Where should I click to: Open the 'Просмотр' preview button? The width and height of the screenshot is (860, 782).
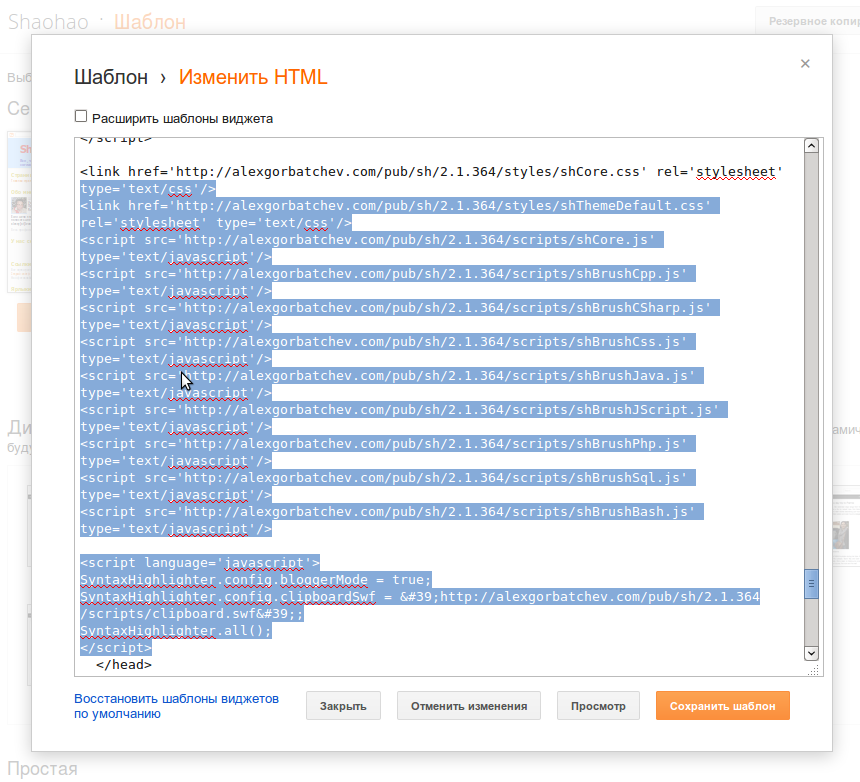(598, 706)
